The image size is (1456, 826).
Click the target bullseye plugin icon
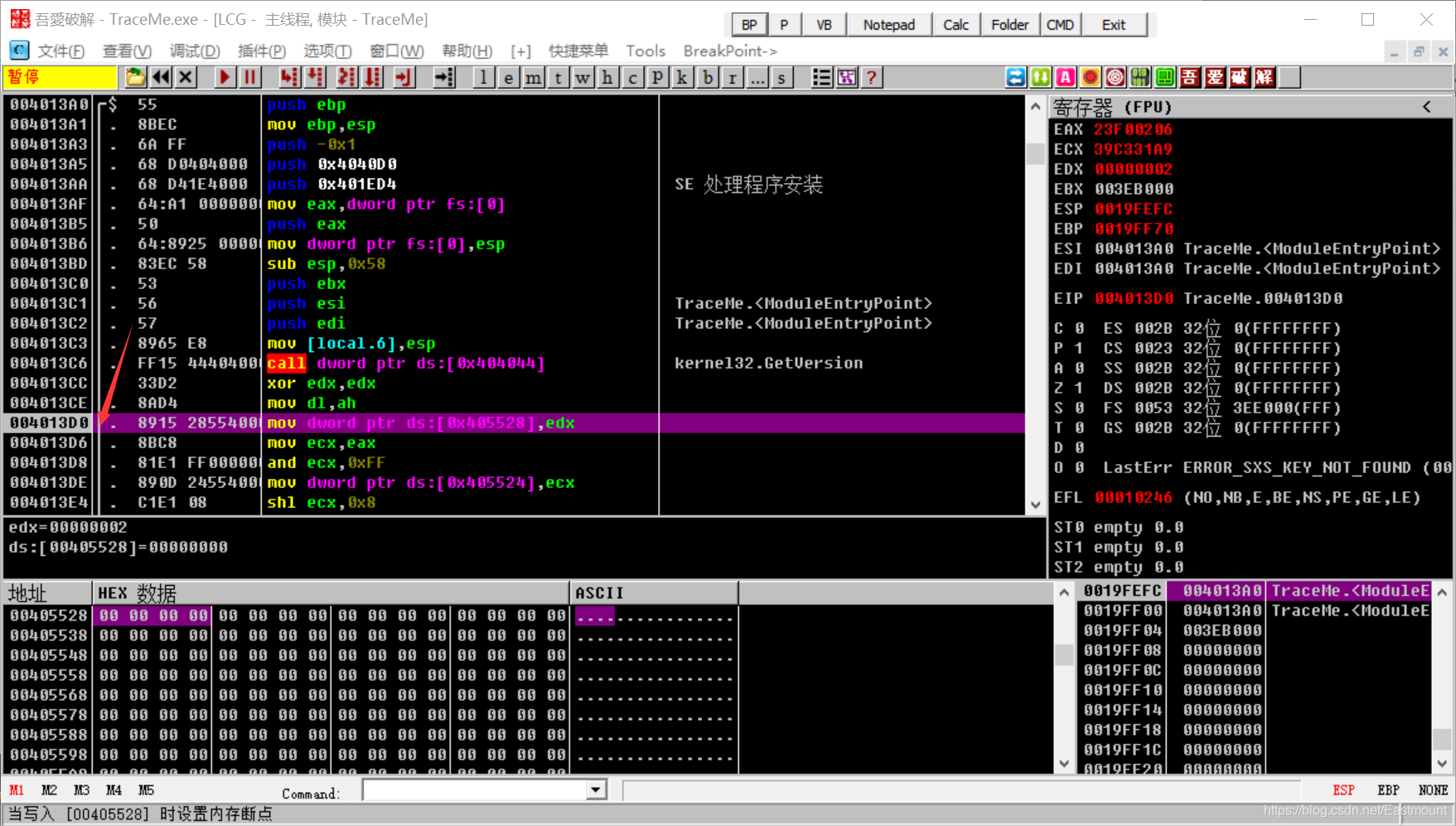coord(1115,78)
